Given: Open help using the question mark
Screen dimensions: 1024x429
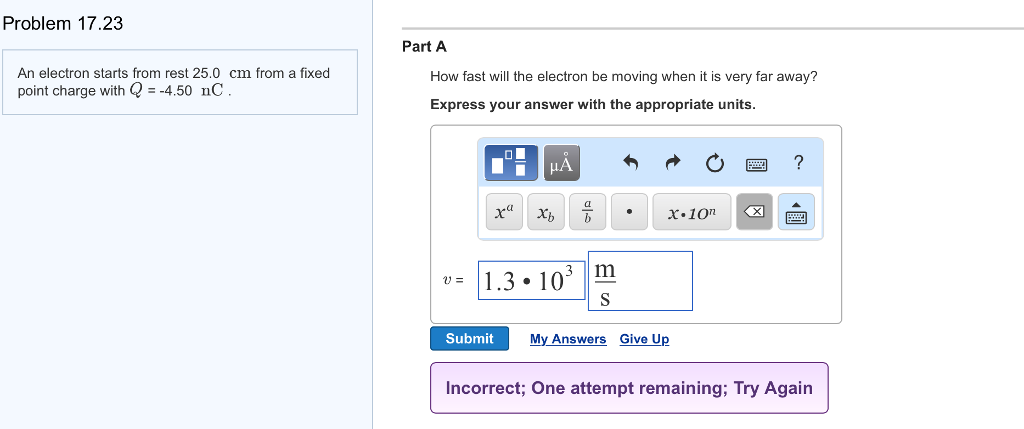Looking at the screenshot, I should tap(798, 162).
